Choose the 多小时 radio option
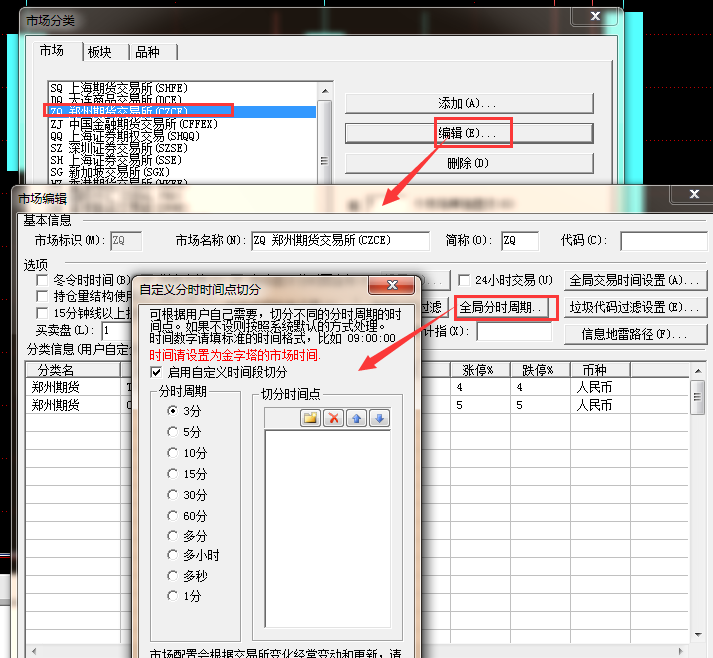Screen dimensions: 713x658 [x=173, y=556]
